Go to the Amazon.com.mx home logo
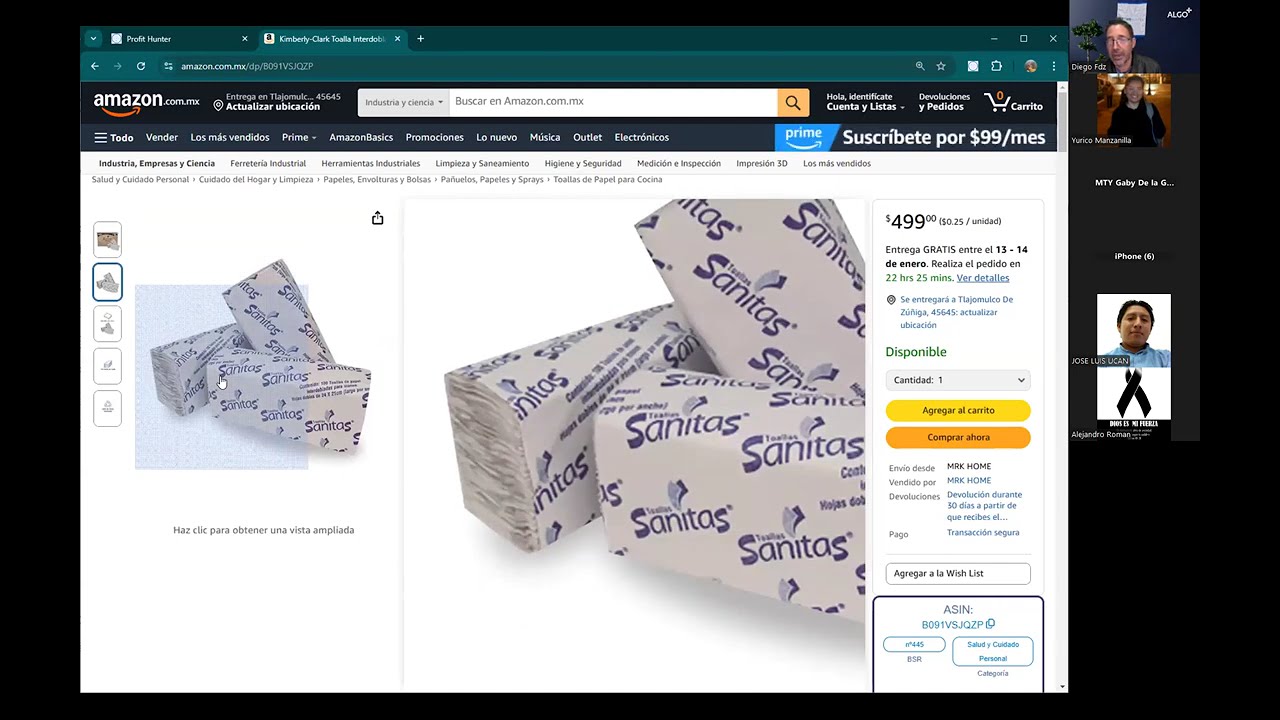1280x720 pixels. pos(146,102)
